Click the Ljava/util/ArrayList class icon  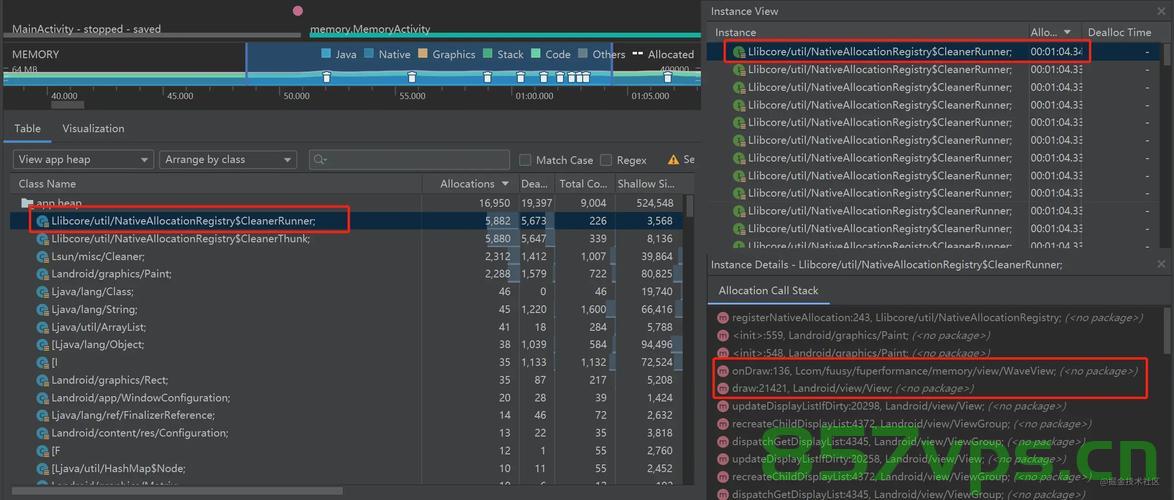(x=43, y=327)
